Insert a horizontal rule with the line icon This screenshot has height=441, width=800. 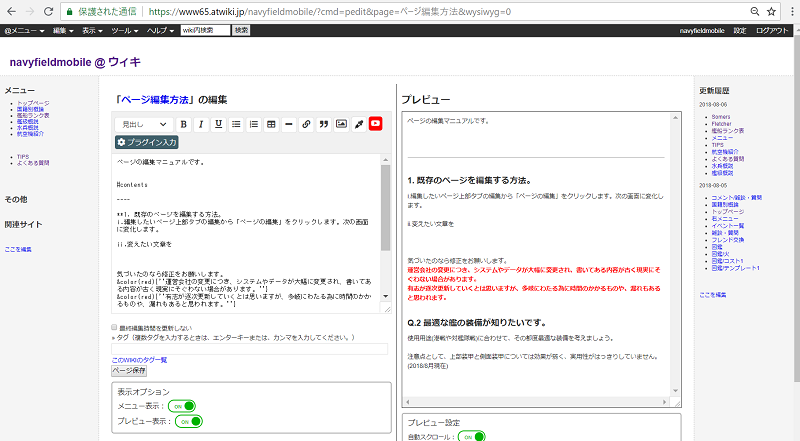pyautogui.click(x=289, y=124)
